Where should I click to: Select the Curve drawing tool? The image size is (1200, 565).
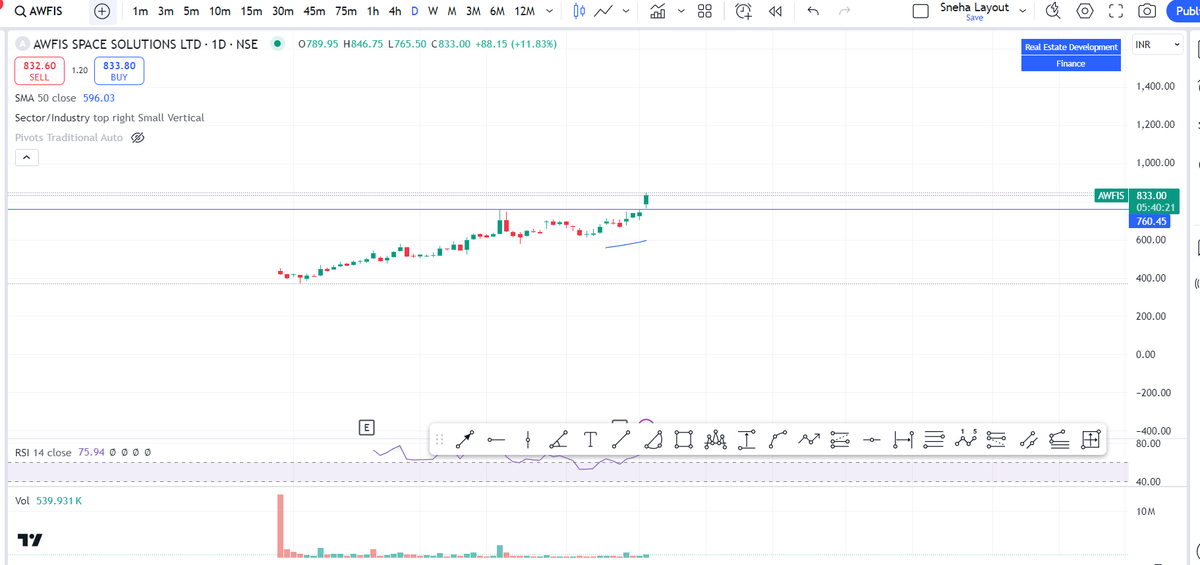777,439
